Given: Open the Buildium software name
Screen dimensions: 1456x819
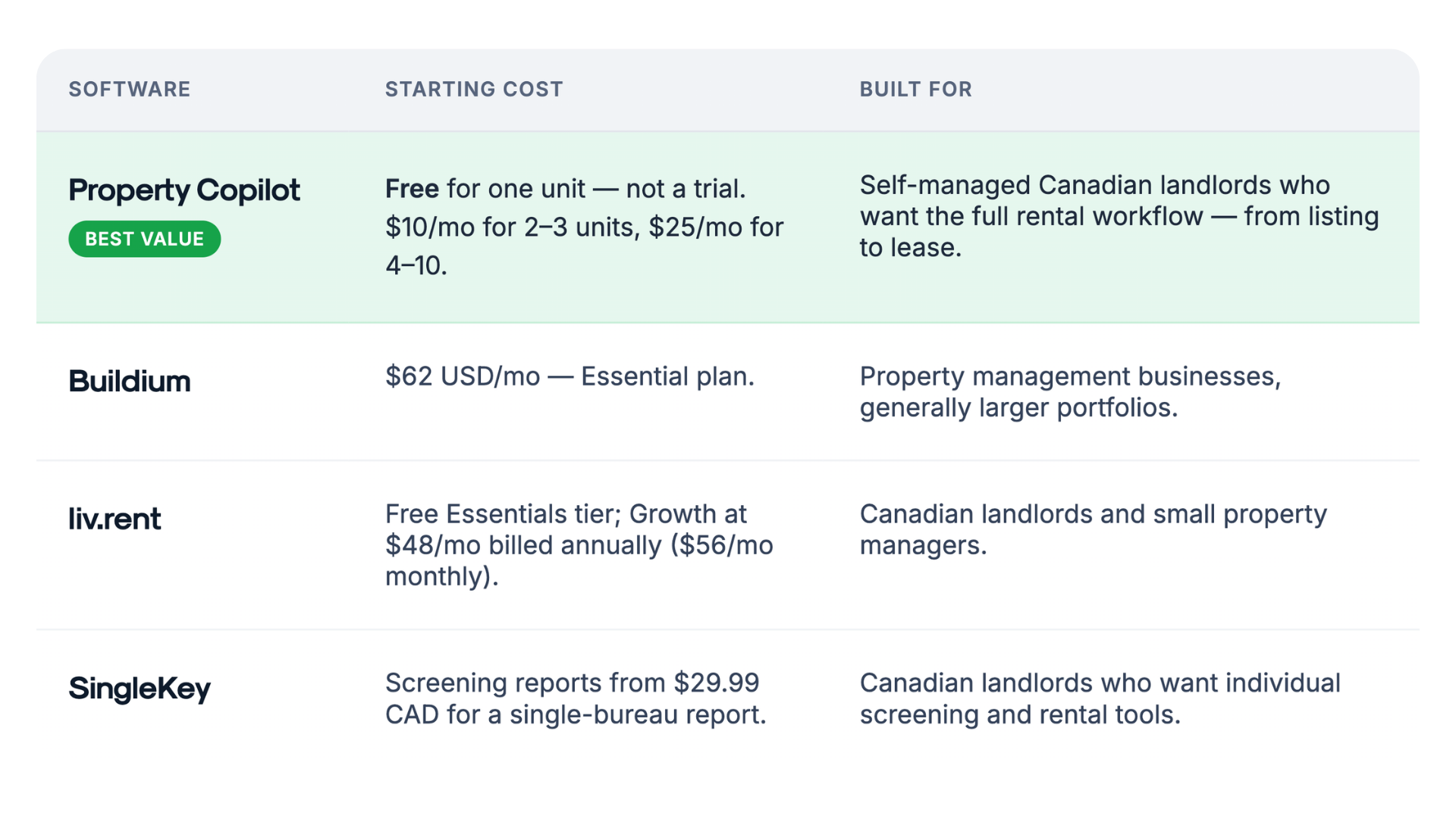Looking at the screenshot, I should tap(130, 381).
